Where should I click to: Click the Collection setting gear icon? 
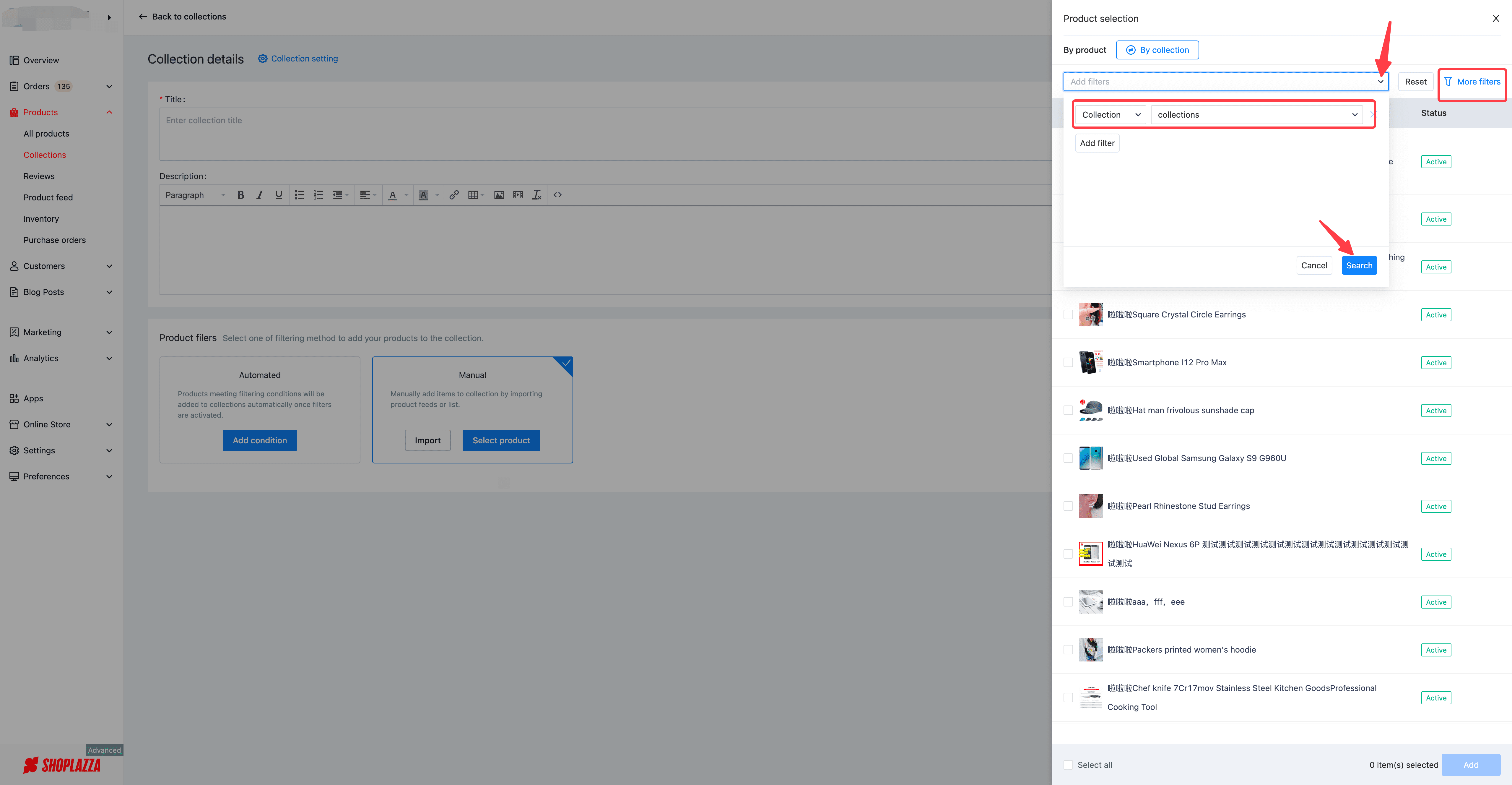[x=262, y=59]
